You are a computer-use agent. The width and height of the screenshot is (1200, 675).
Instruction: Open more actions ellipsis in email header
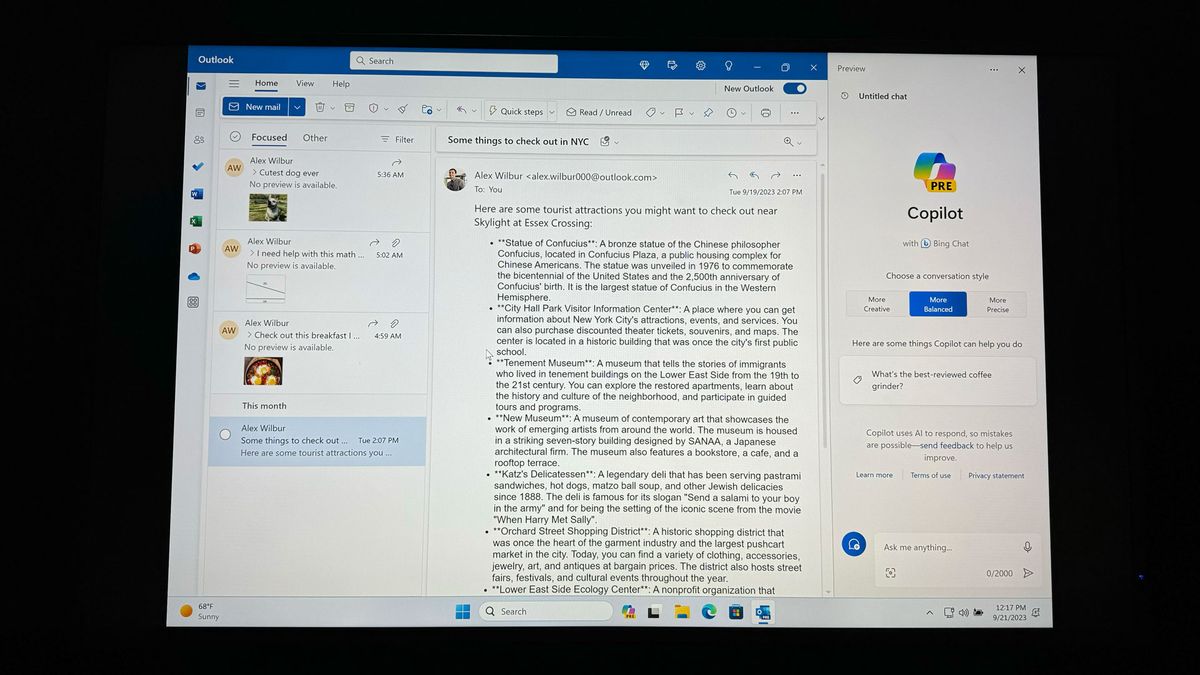click(797, 175)
